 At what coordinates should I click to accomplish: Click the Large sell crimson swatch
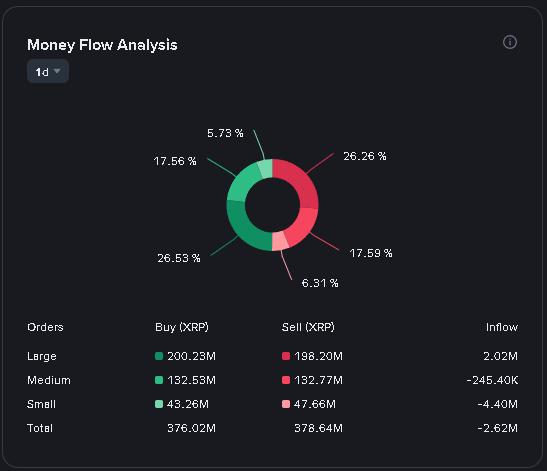pyautogui.click(x=286, y=356)
